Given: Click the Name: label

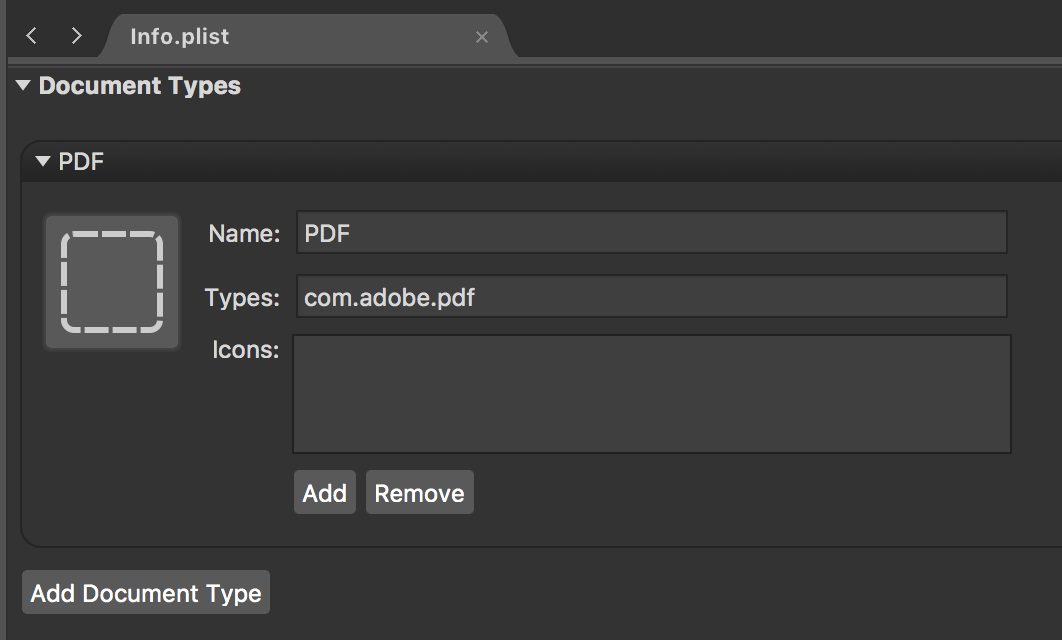Looking at the screenshot, I should [x=244, y=234].
